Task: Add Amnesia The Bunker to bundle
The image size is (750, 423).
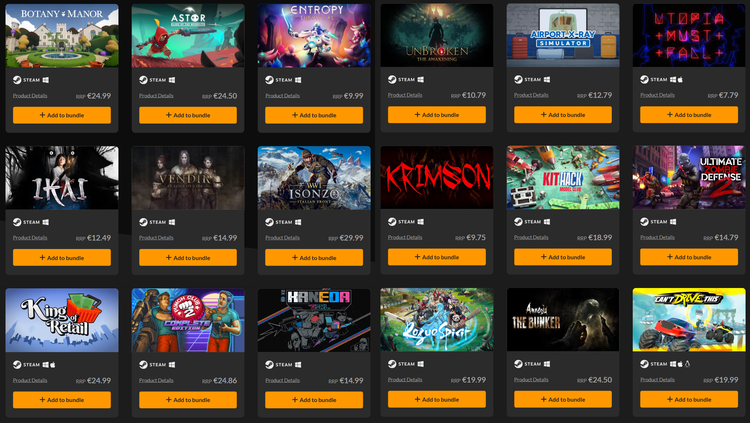Action: pos(562,399)
